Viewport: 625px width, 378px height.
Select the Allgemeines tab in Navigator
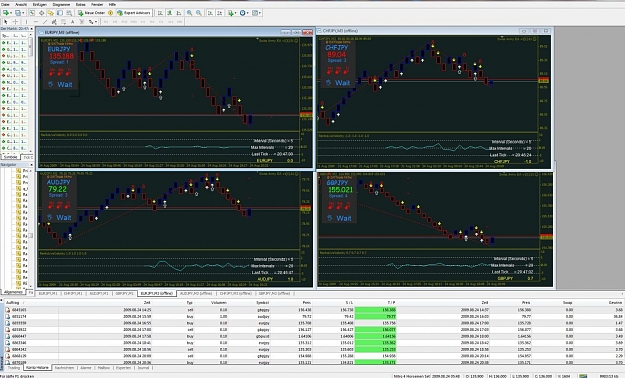point(13,292)
